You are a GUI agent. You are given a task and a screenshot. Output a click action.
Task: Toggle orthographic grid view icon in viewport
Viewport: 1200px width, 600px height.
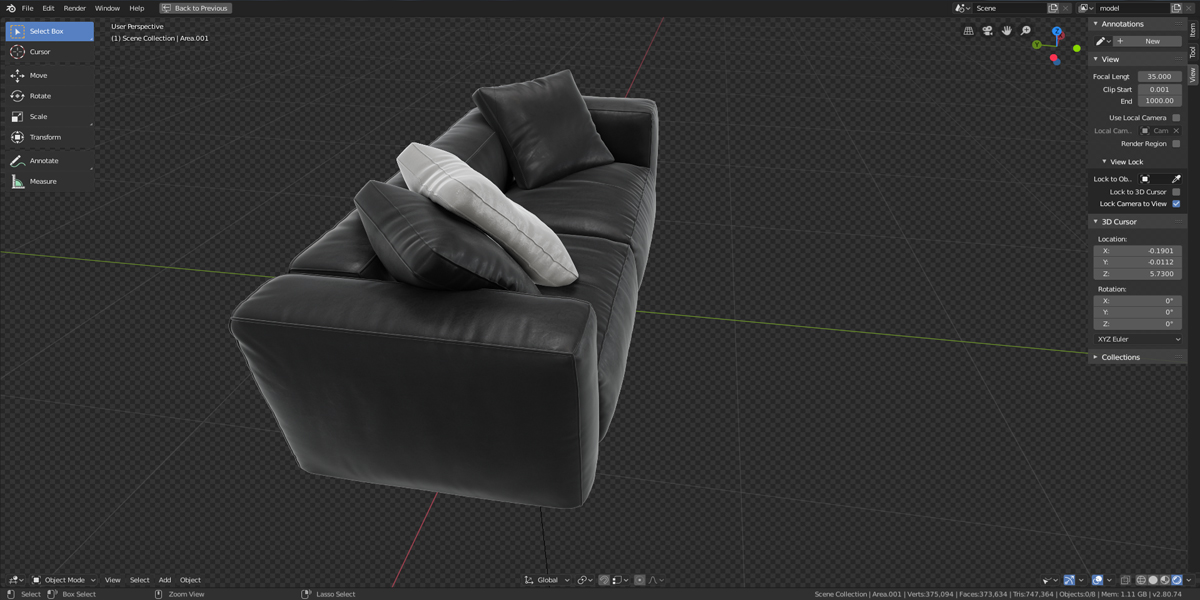coord(968,31)
